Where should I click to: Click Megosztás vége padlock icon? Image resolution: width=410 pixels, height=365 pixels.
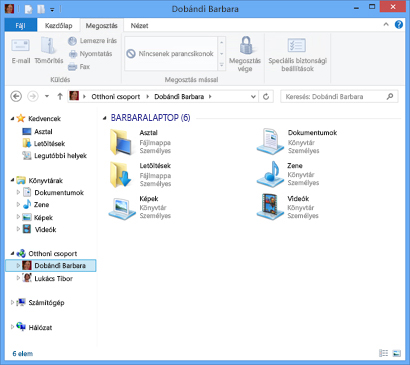tap(246, 45)
